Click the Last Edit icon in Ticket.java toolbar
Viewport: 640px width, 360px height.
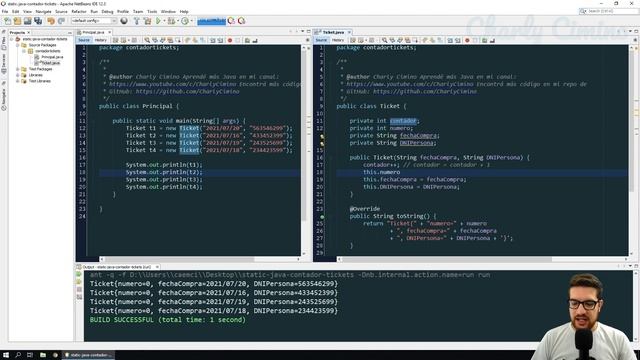[x=353, y=40]
